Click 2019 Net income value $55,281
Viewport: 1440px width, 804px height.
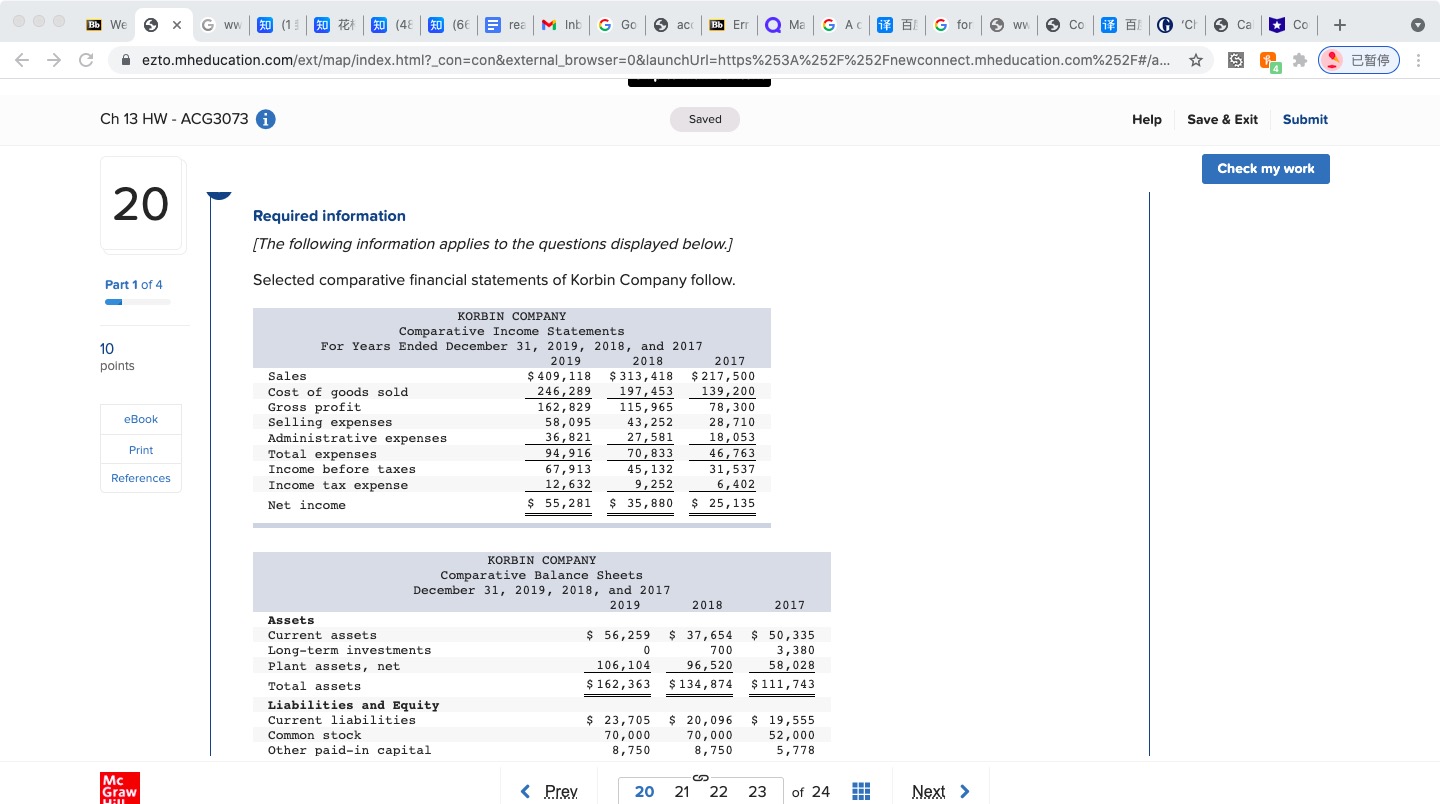559,504
